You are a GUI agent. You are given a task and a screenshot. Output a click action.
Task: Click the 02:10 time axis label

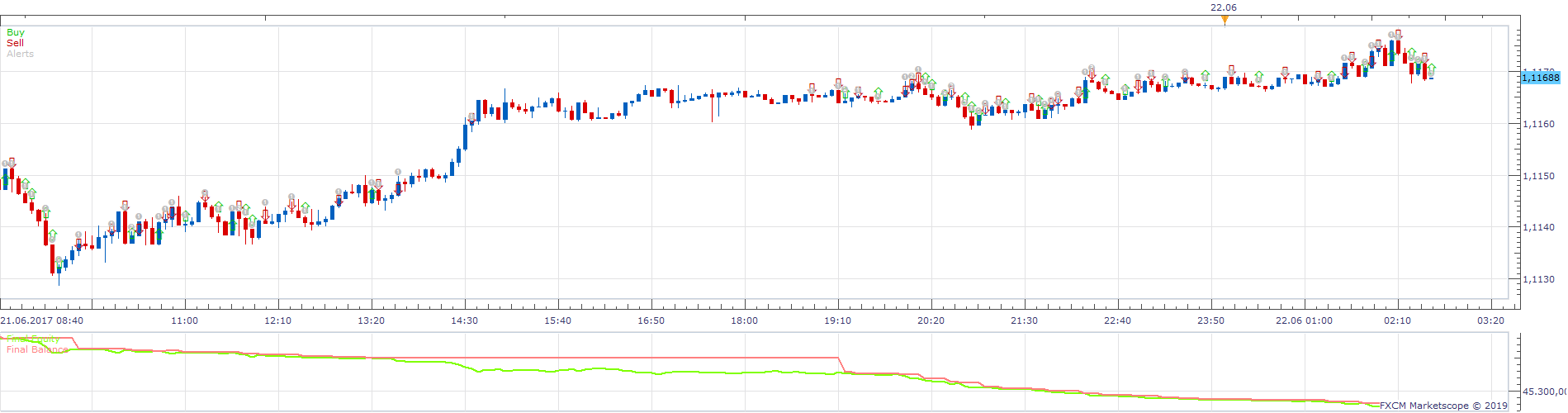pos(1397,320)
